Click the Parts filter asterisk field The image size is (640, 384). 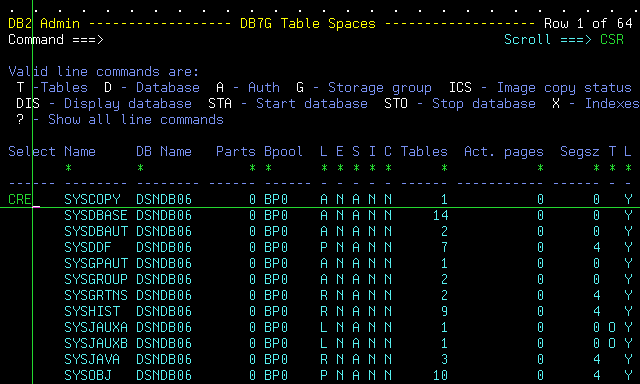click(x=252, y=168)
